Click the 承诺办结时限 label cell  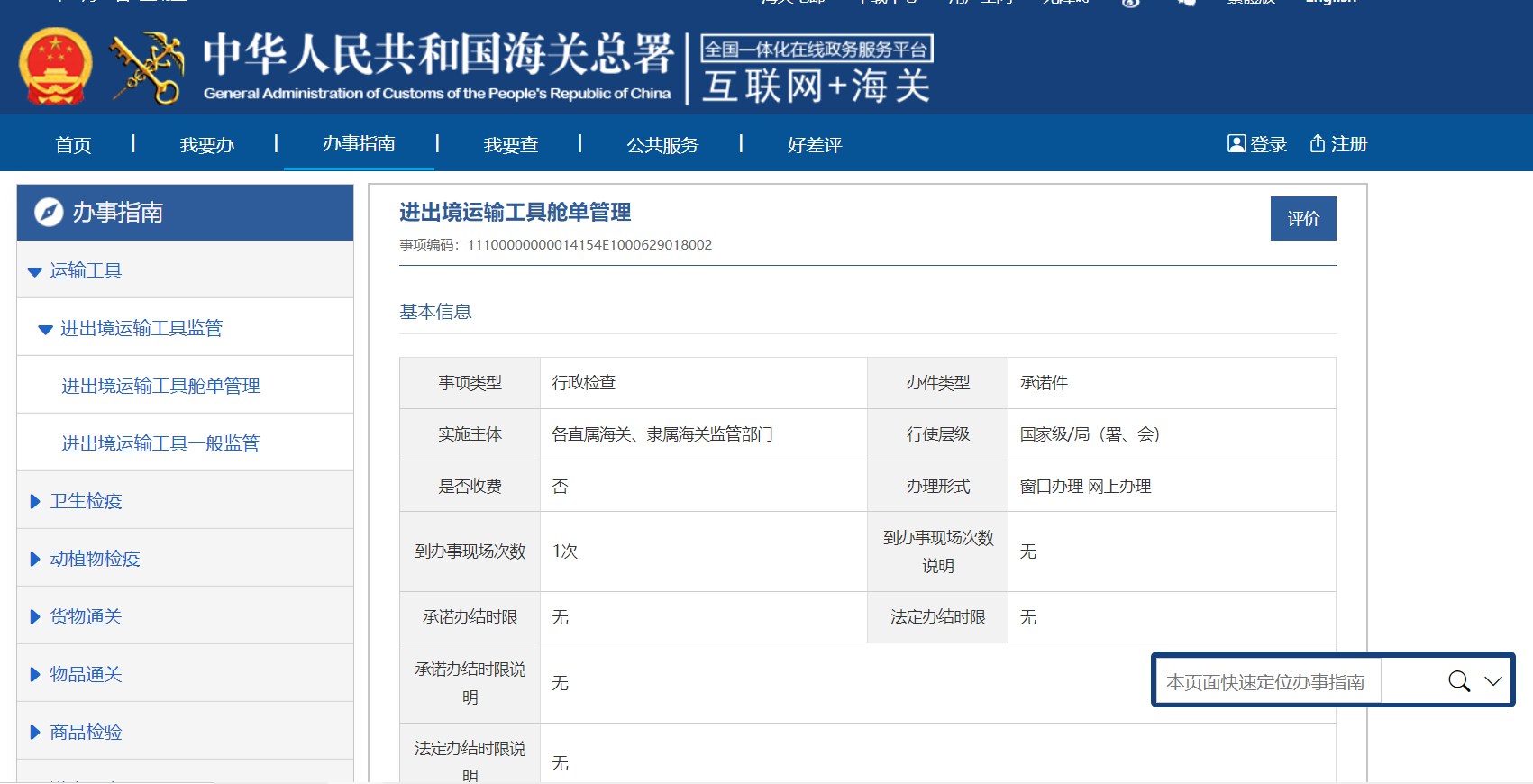pos(470,617)
